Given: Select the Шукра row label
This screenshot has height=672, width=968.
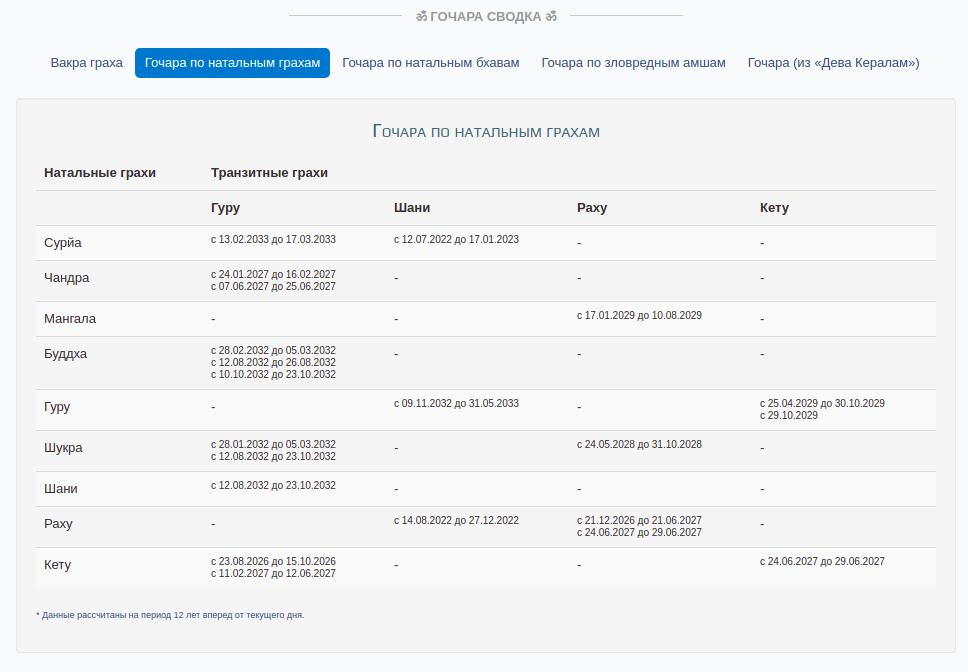Looking at the screenshot, I should (x=63, y=448).
